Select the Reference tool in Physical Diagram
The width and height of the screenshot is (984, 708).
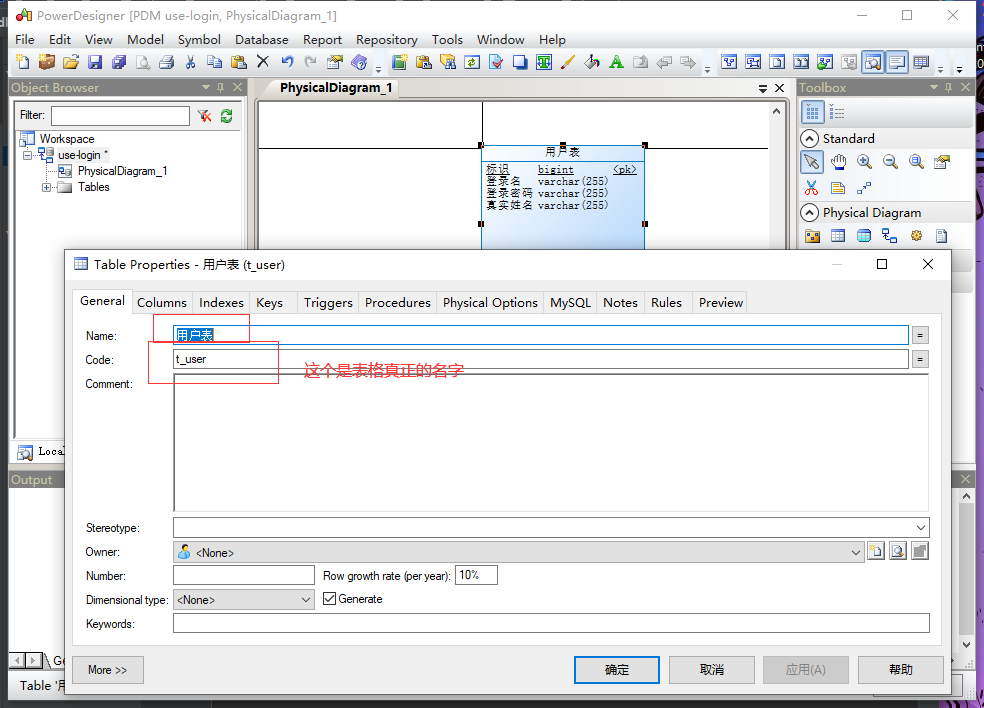[889, 236]
